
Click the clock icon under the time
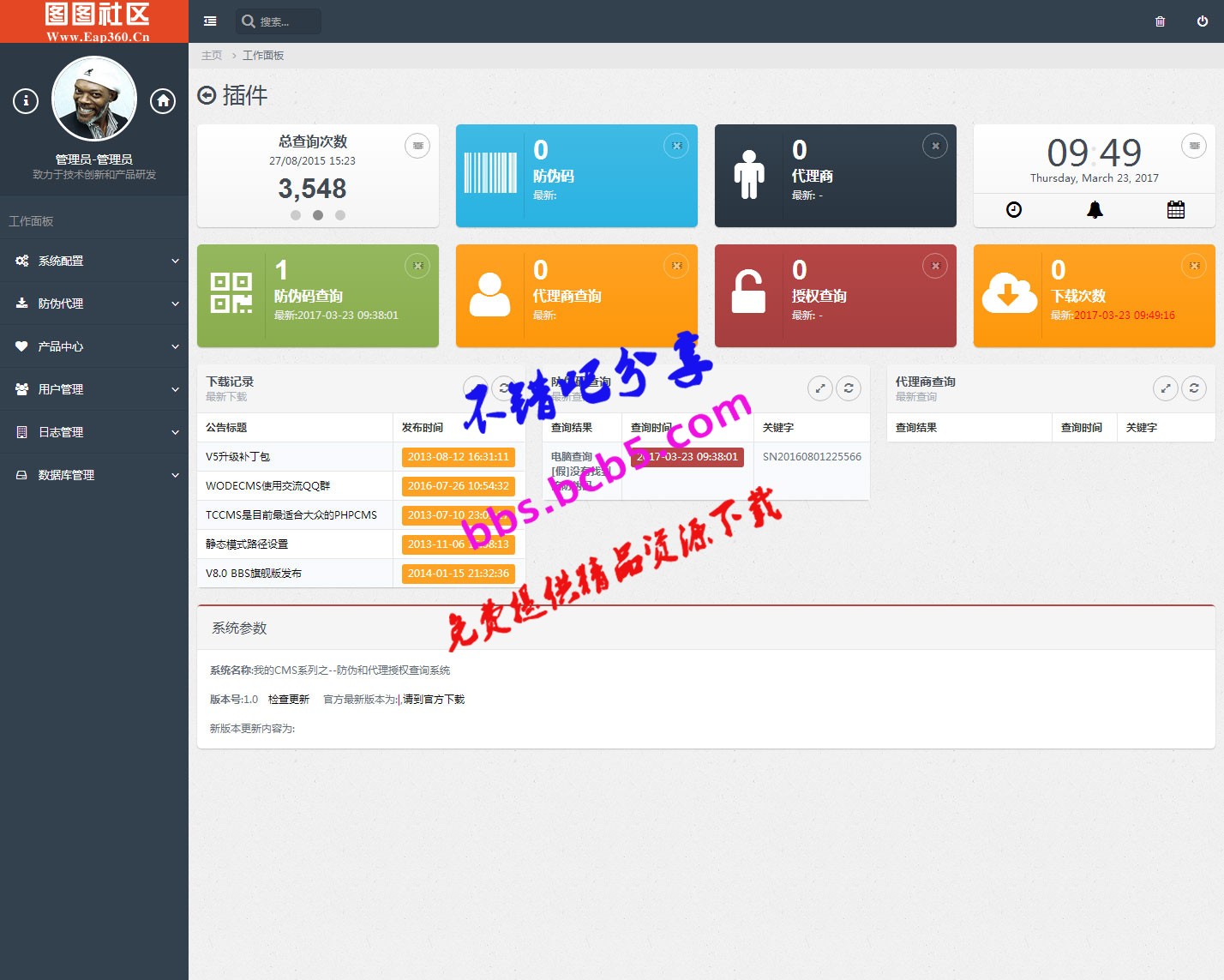(x=1014, y=210)
